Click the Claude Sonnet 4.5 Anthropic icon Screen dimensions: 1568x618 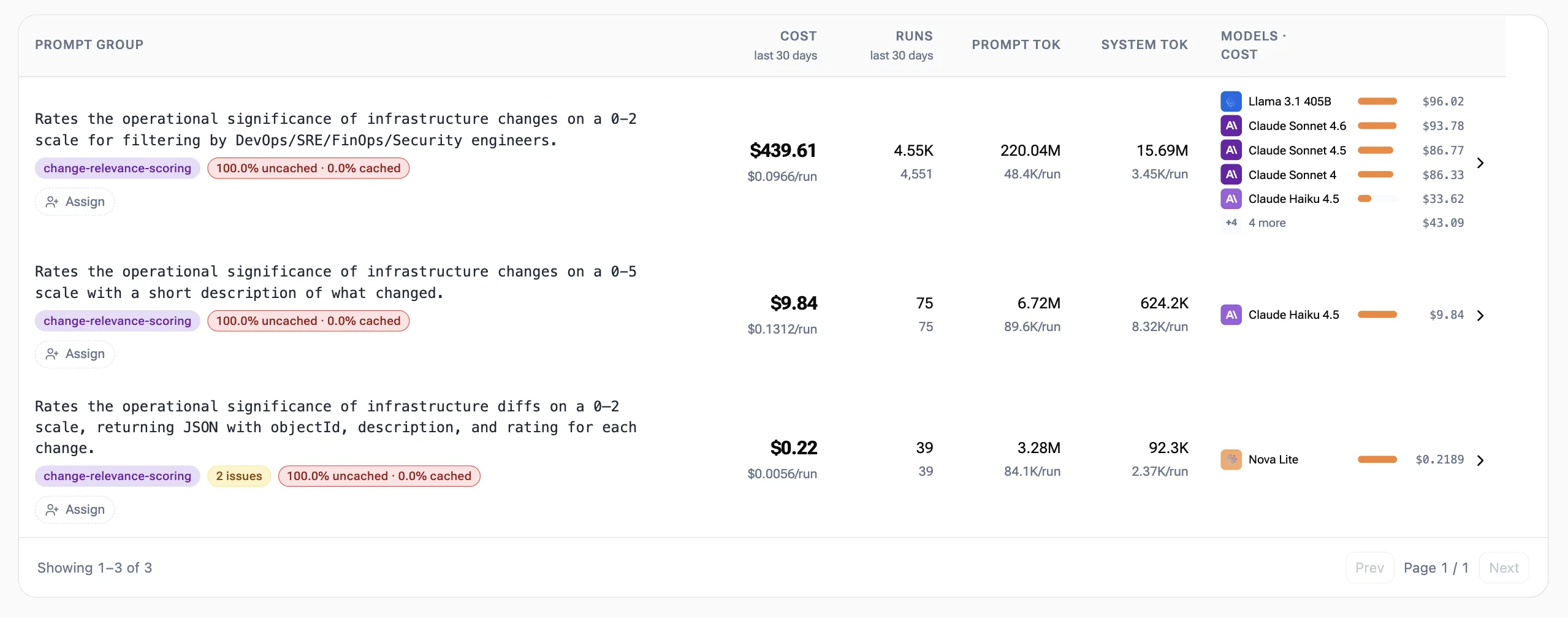(x=1231, y=150)
